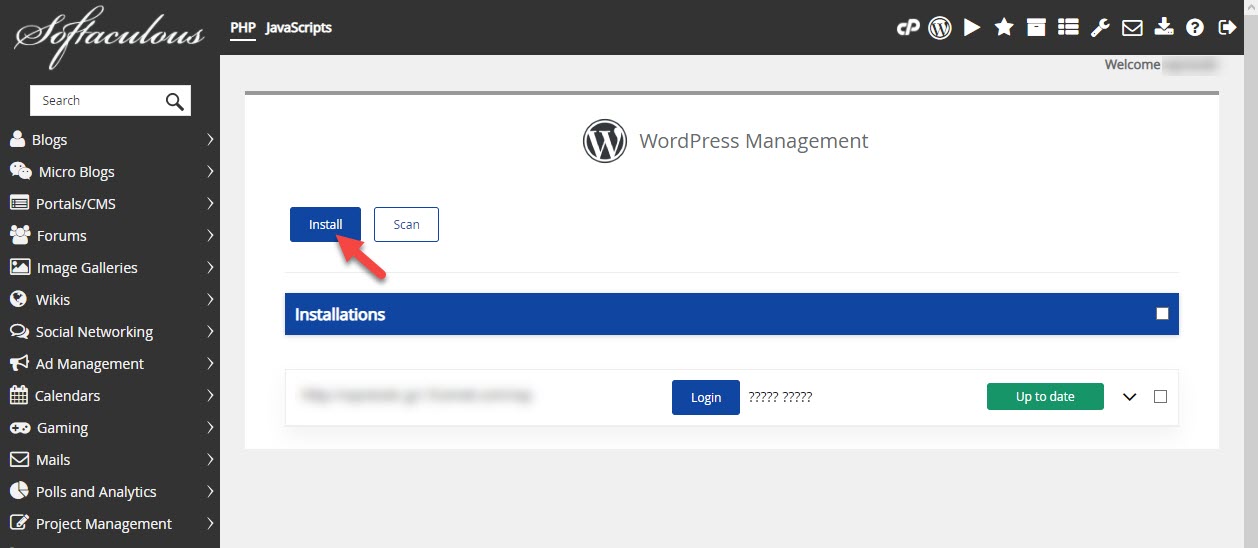1258x548 pixels.
Task: Click the Project Management edit icon
Action: (19, 523)
